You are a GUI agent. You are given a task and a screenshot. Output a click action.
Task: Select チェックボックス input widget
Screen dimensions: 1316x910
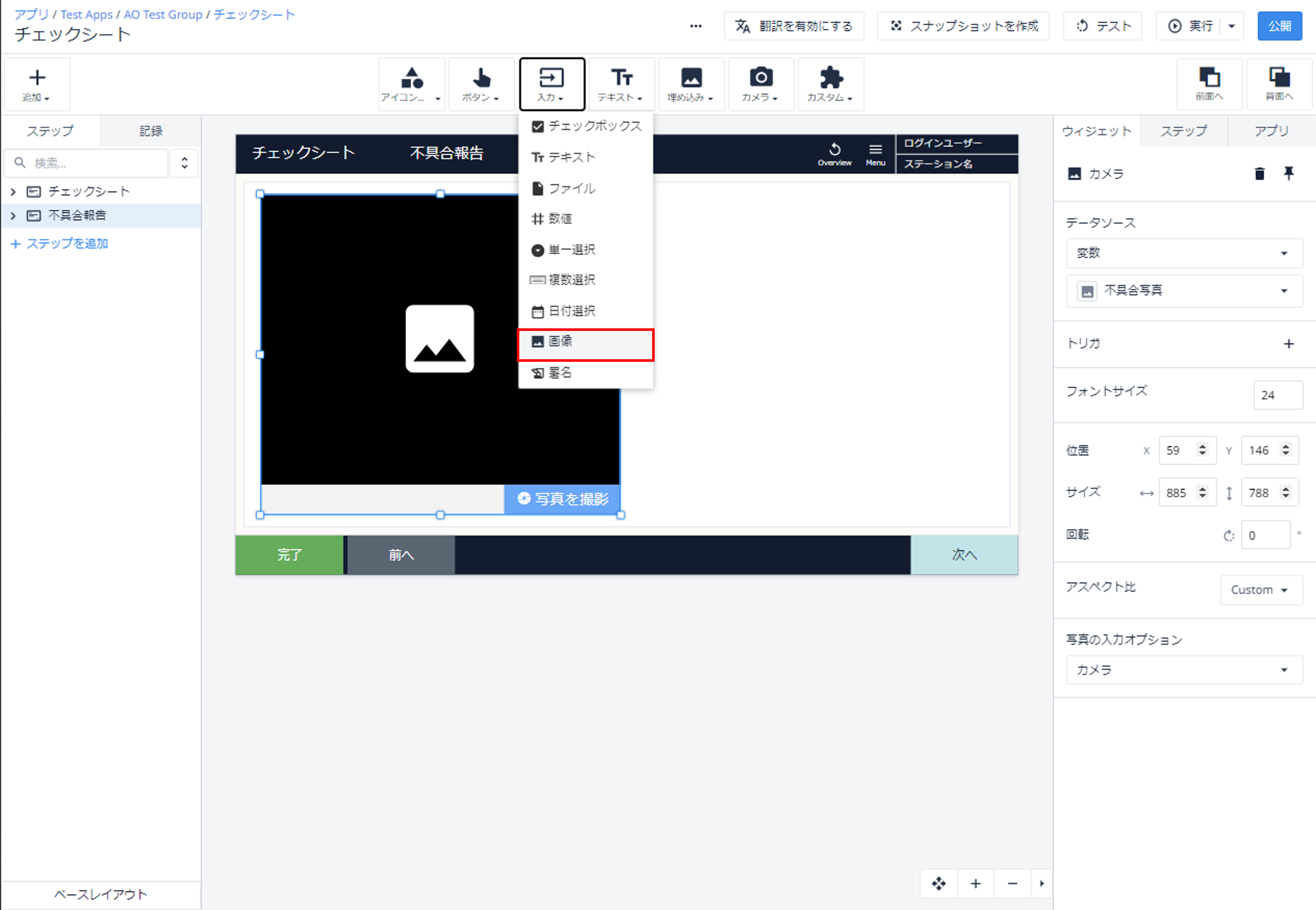(x=586, y=126)
